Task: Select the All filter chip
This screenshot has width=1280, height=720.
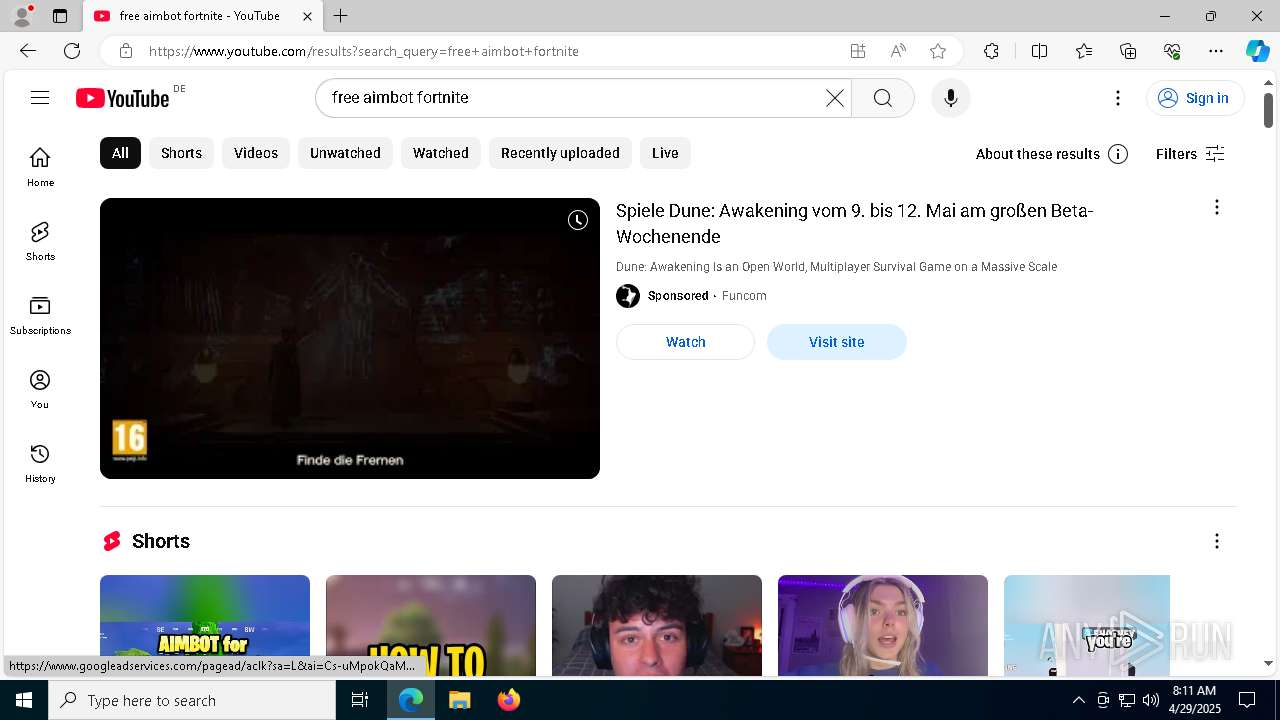Action: [120, 153]
